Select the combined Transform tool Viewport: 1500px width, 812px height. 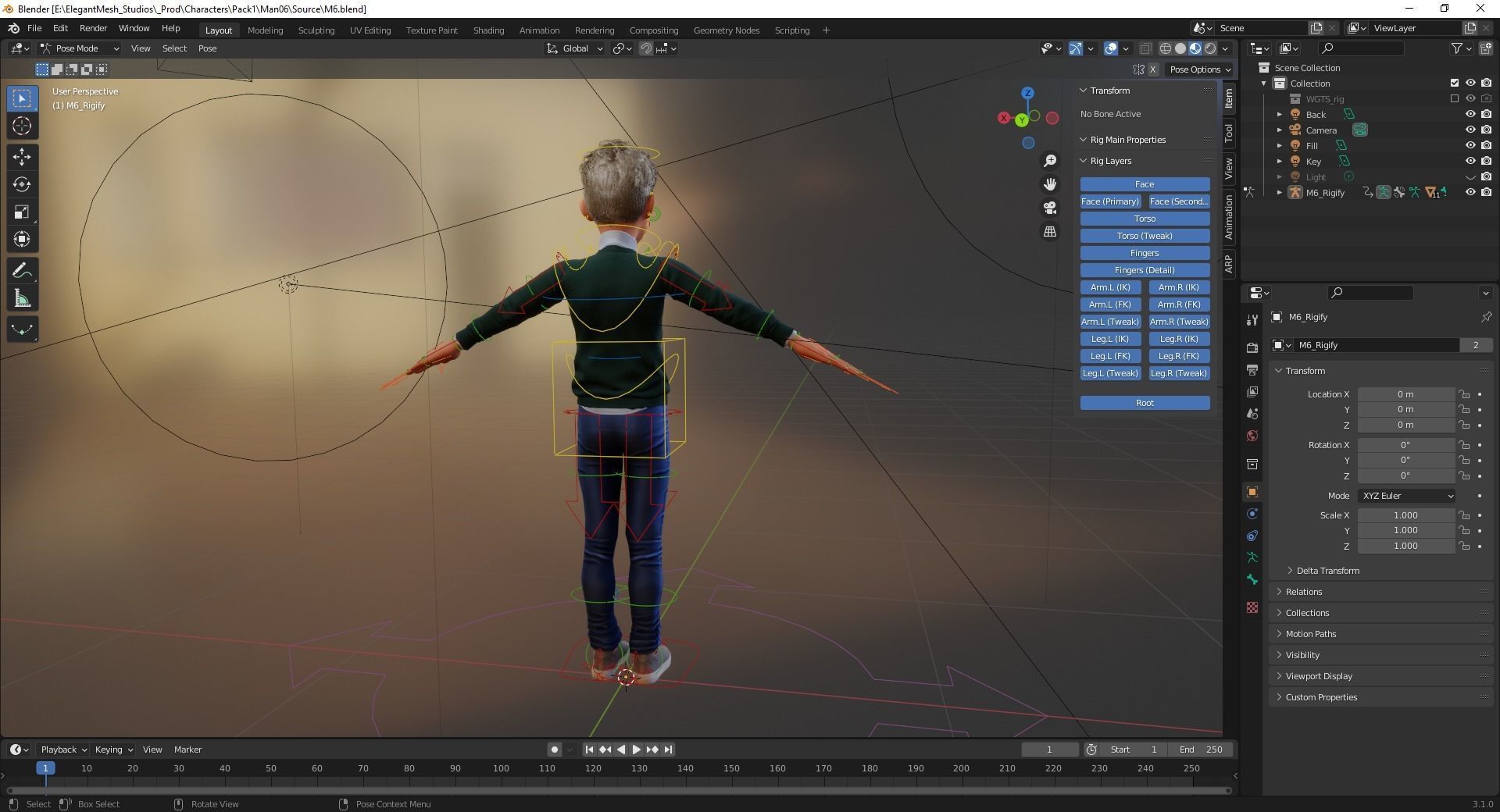(x=22, y=239)
